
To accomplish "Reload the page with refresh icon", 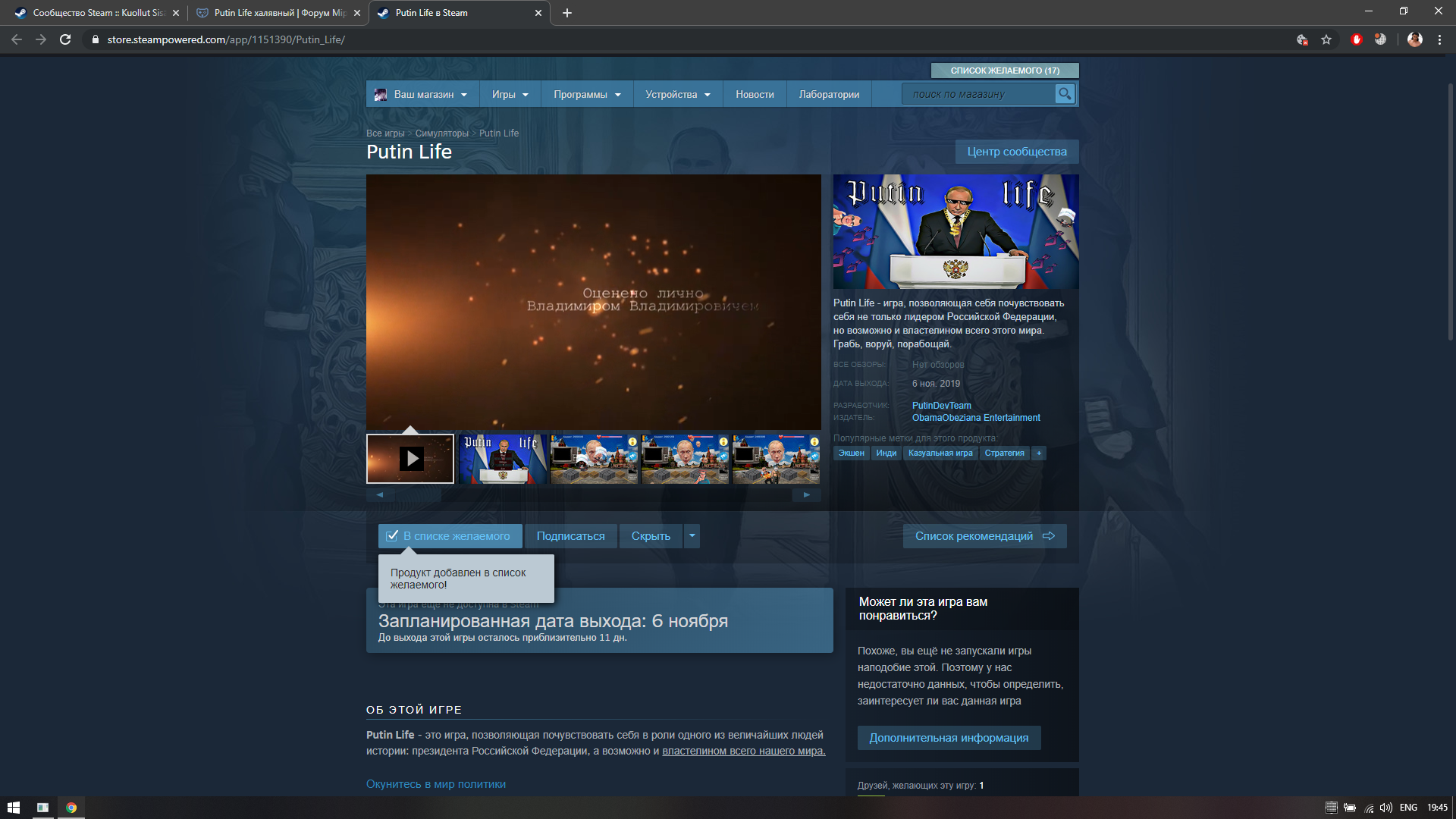I will tap(65, 39).
